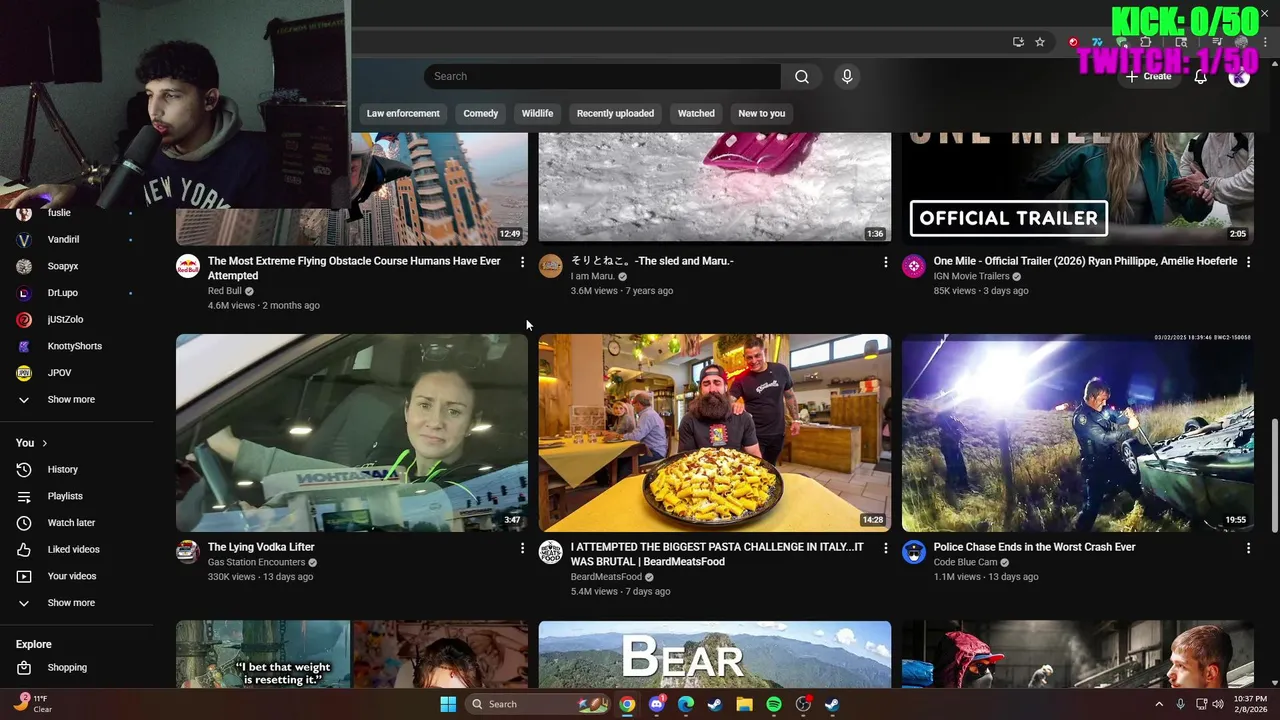Viewport: 1280px width, 720px height.
Task: Open options for Police Chase video
Action: click(1248, 548)
